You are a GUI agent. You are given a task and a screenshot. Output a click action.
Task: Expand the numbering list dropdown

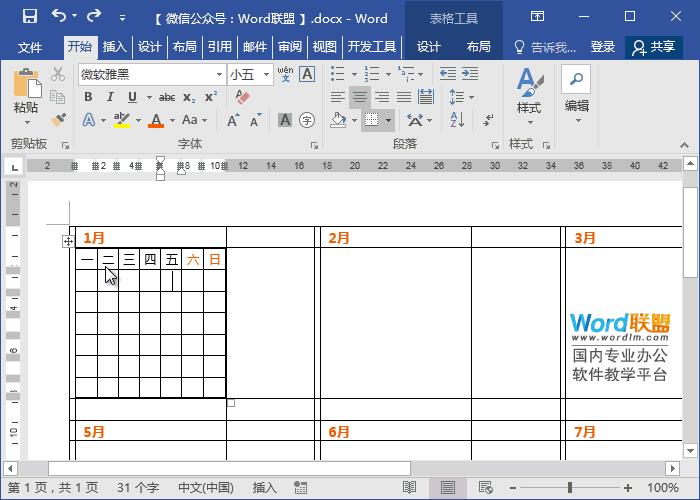point(388,74)
